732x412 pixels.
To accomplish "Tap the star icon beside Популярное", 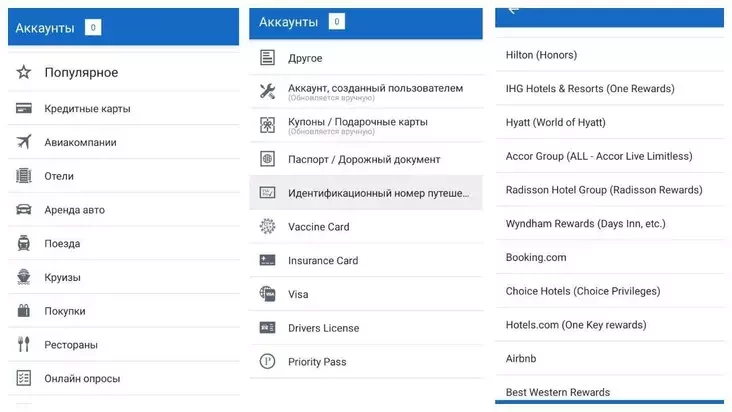I will (24, 72).
